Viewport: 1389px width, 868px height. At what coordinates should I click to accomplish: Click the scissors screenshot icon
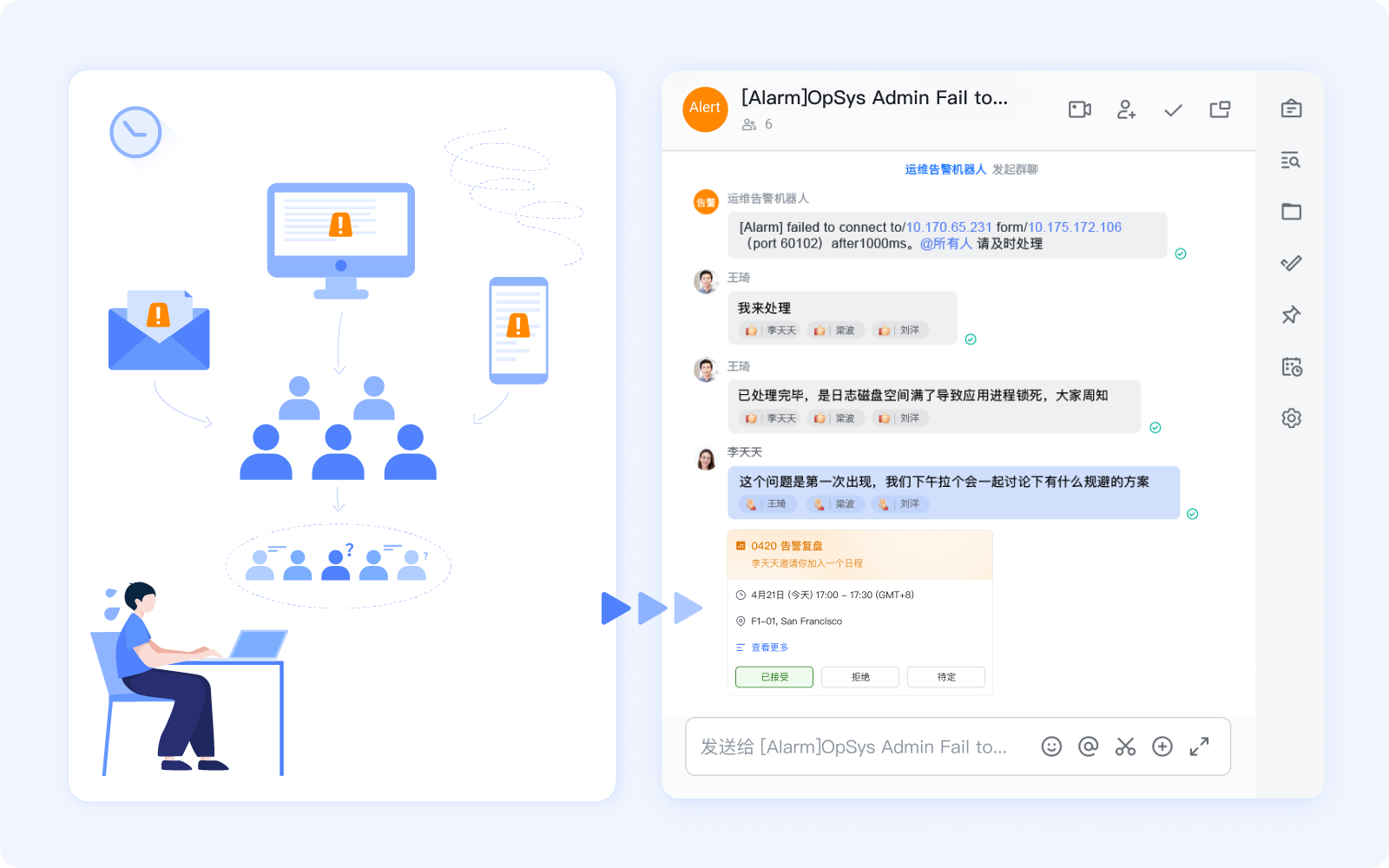coord(1125,746)
